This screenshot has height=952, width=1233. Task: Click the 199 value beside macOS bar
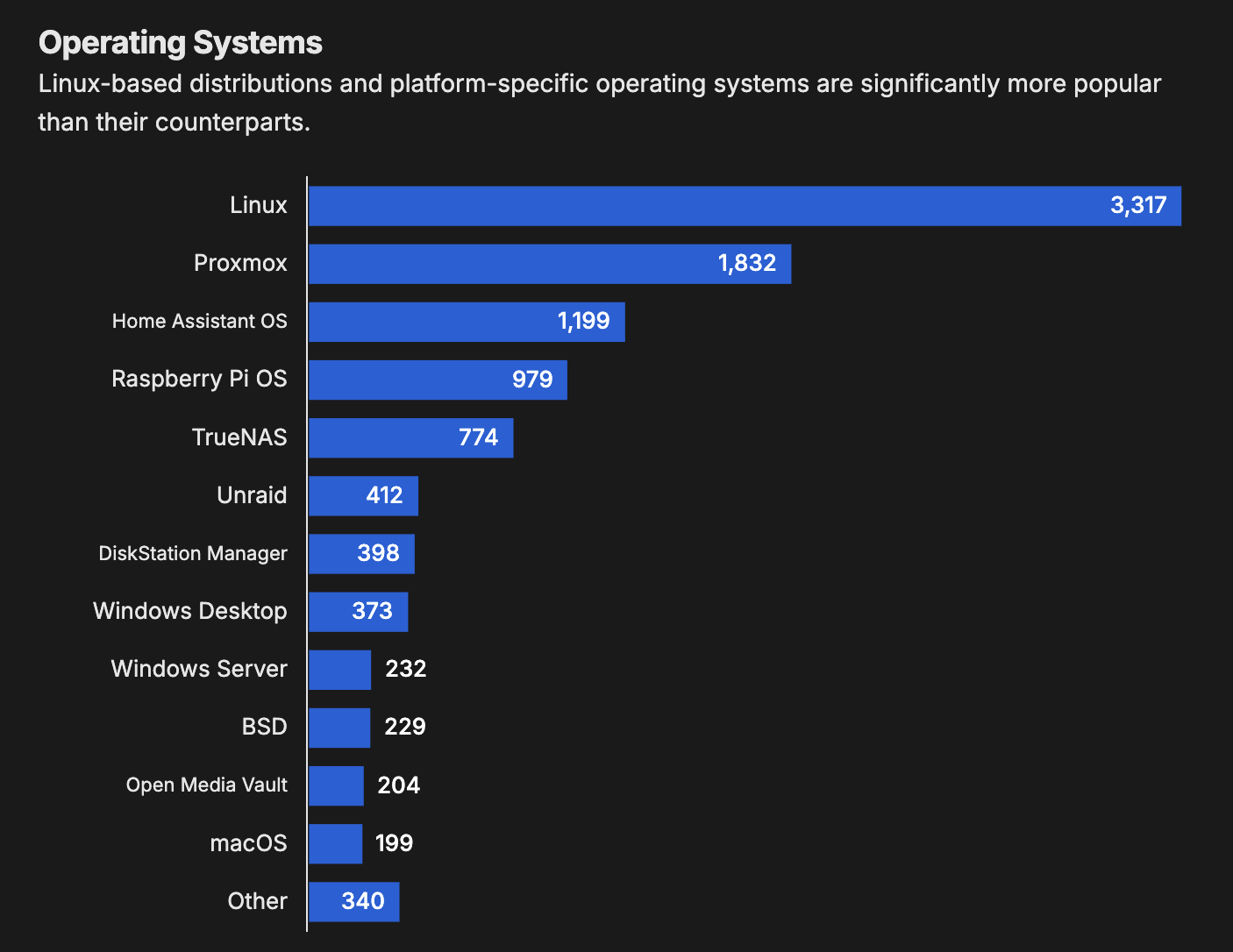[394, 843]
